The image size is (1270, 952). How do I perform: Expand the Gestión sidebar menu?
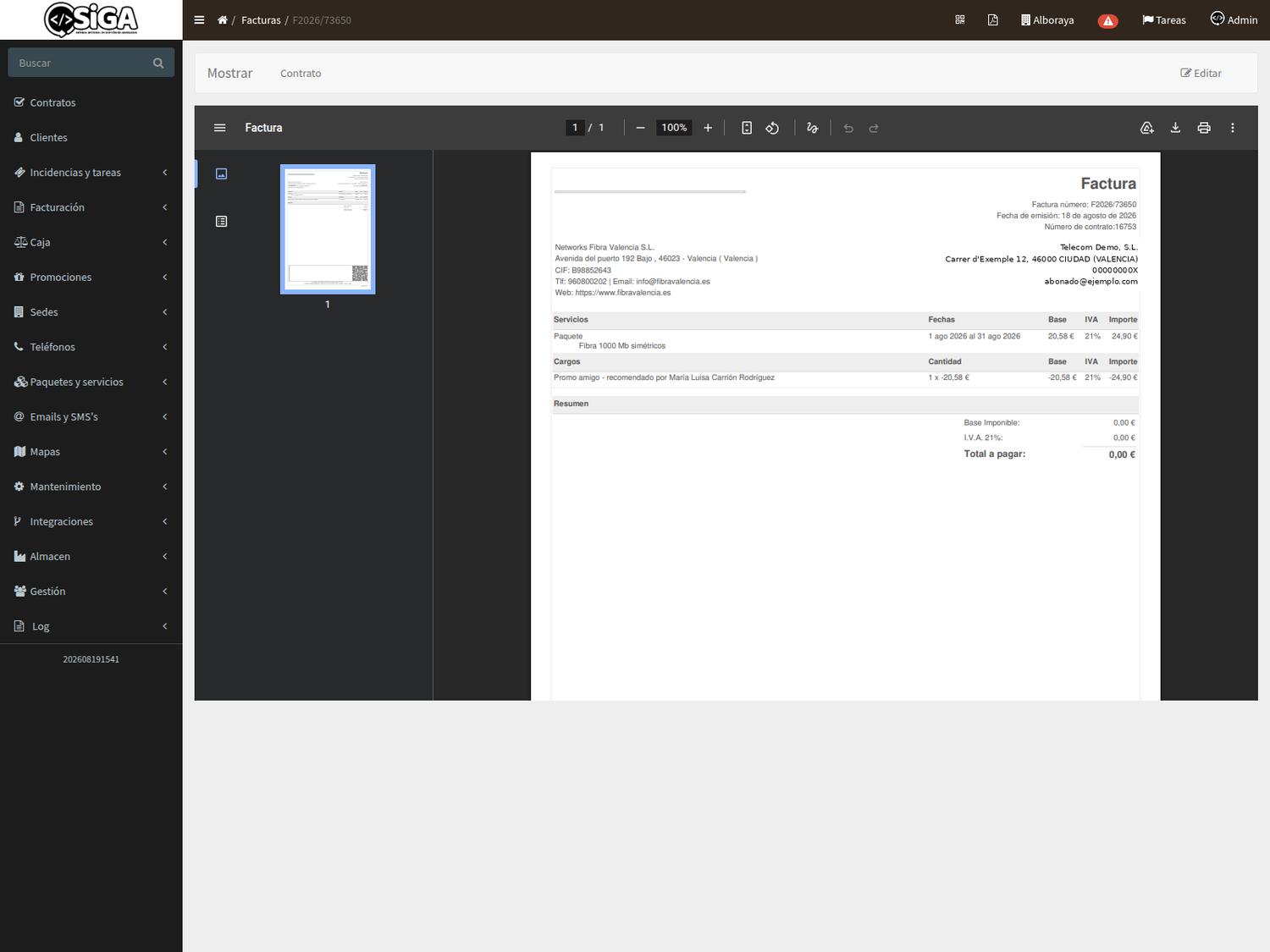[91, 592]
